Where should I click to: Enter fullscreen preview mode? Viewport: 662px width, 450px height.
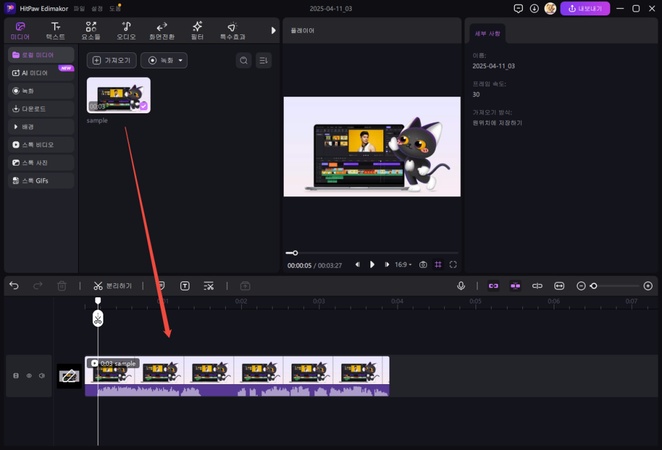[453, 265]
